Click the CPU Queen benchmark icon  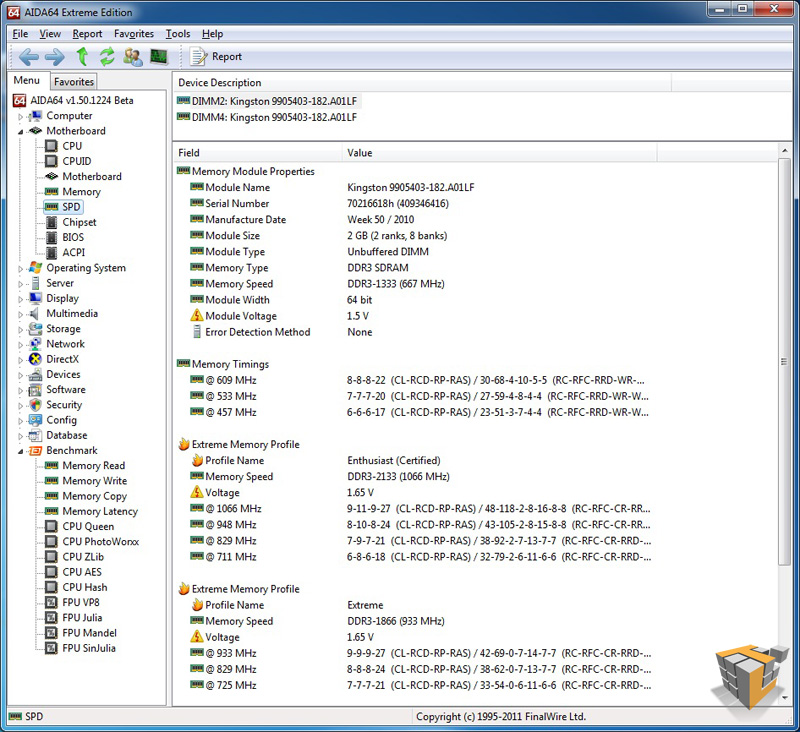[51, 526]
